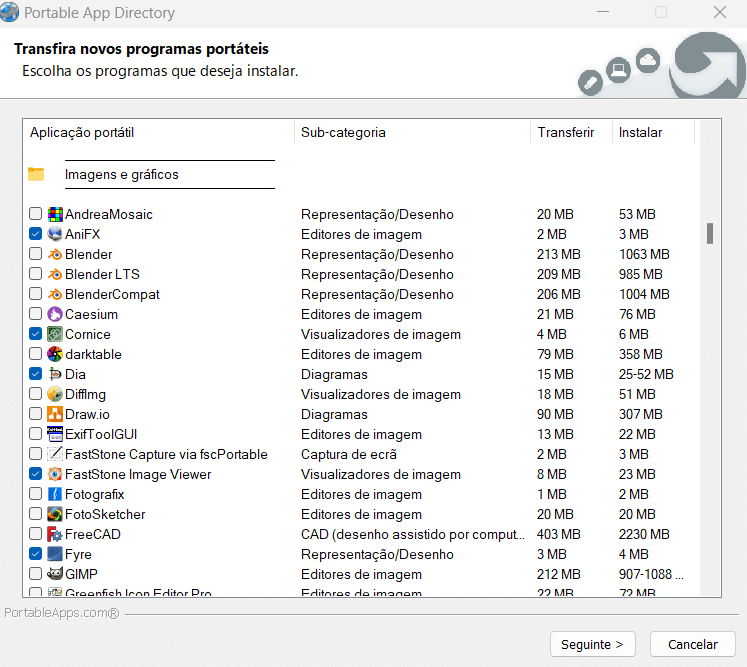Sort by Transferir column header
This screenshot has height=667, width=747.
coord(571,132)
